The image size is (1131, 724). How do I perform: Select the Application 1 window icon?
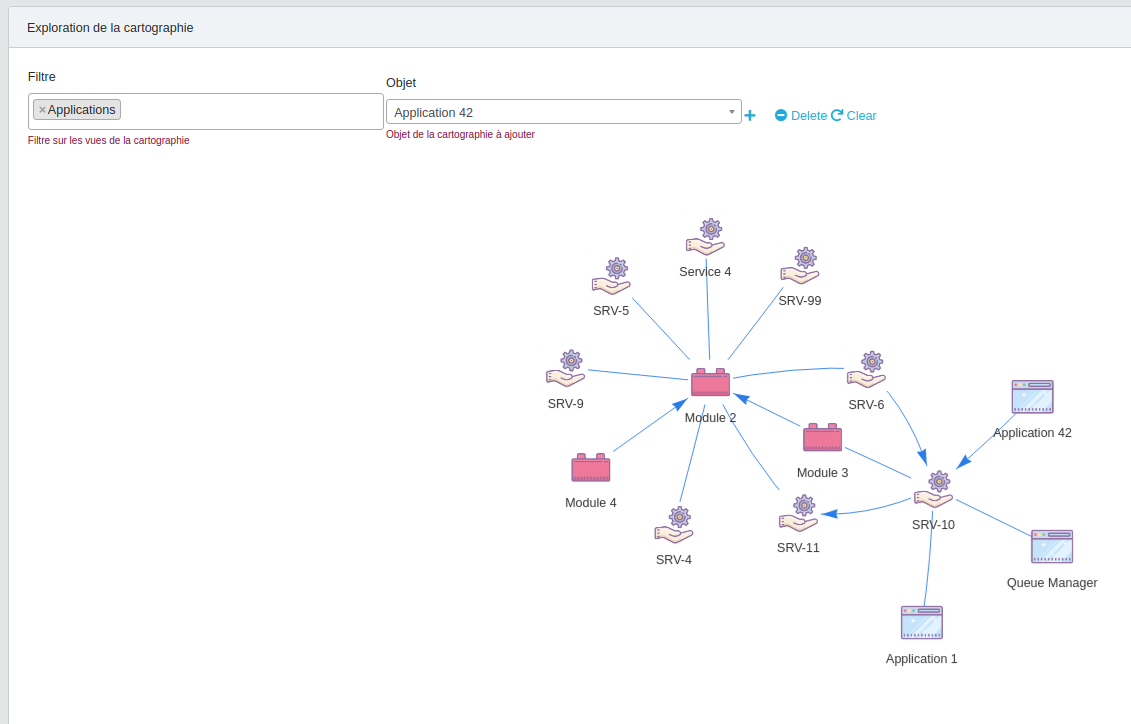(921, 622)
